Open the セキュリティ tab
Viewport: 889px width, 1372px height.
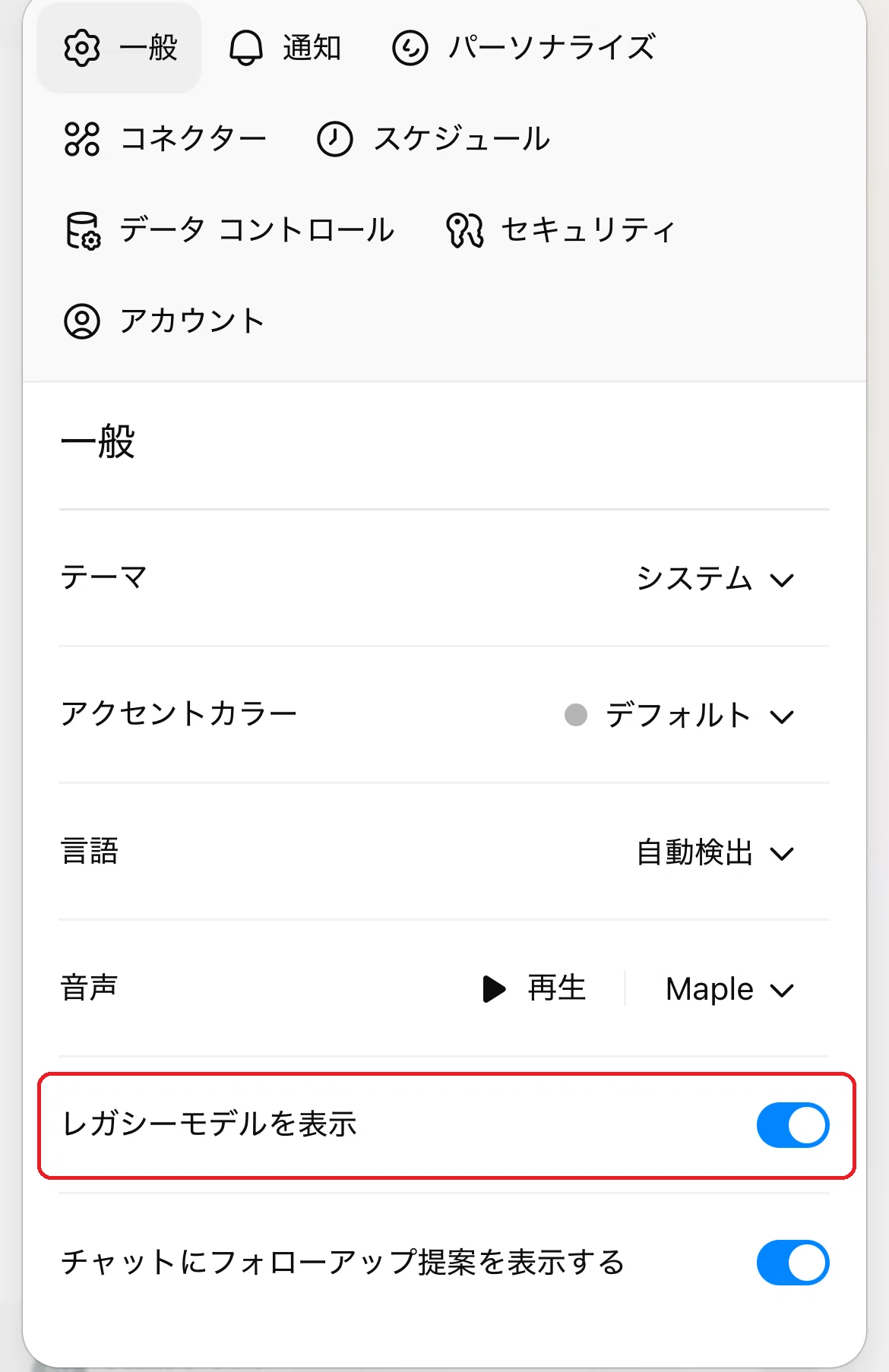click(x=560, y=230)
